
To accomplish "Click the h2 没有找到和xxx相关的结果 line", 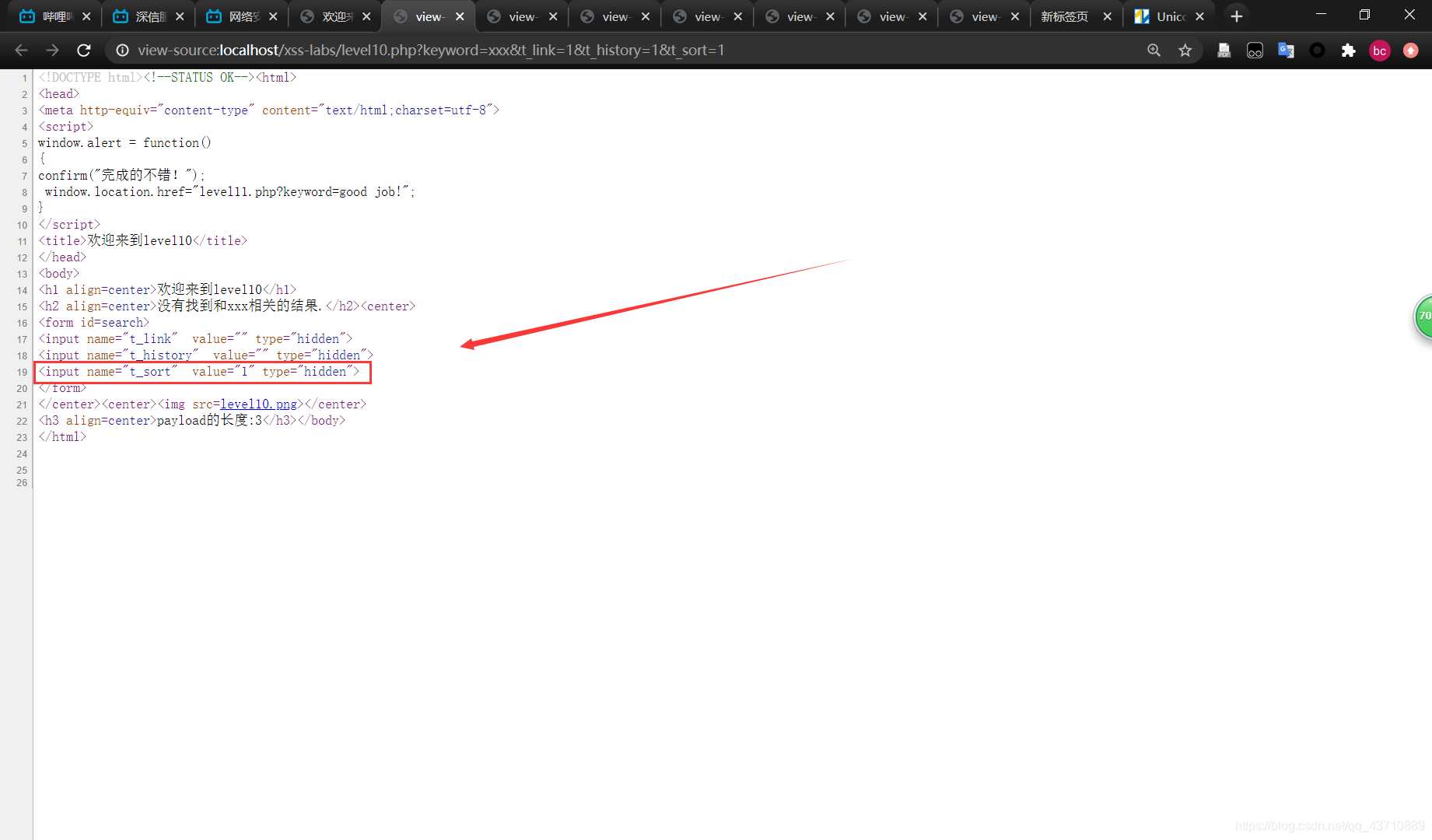I will pyautogui.click(x=227, y=306).
